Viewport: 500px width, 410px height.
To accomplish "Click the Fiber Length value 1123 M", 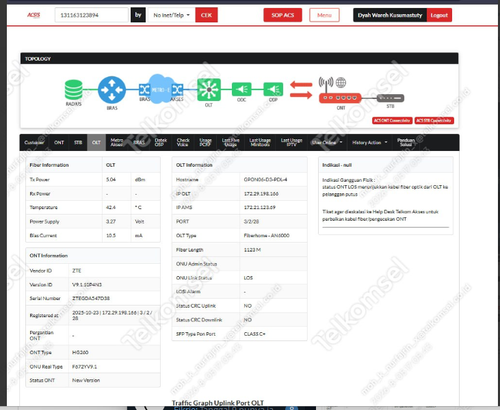I will (252, 250).
